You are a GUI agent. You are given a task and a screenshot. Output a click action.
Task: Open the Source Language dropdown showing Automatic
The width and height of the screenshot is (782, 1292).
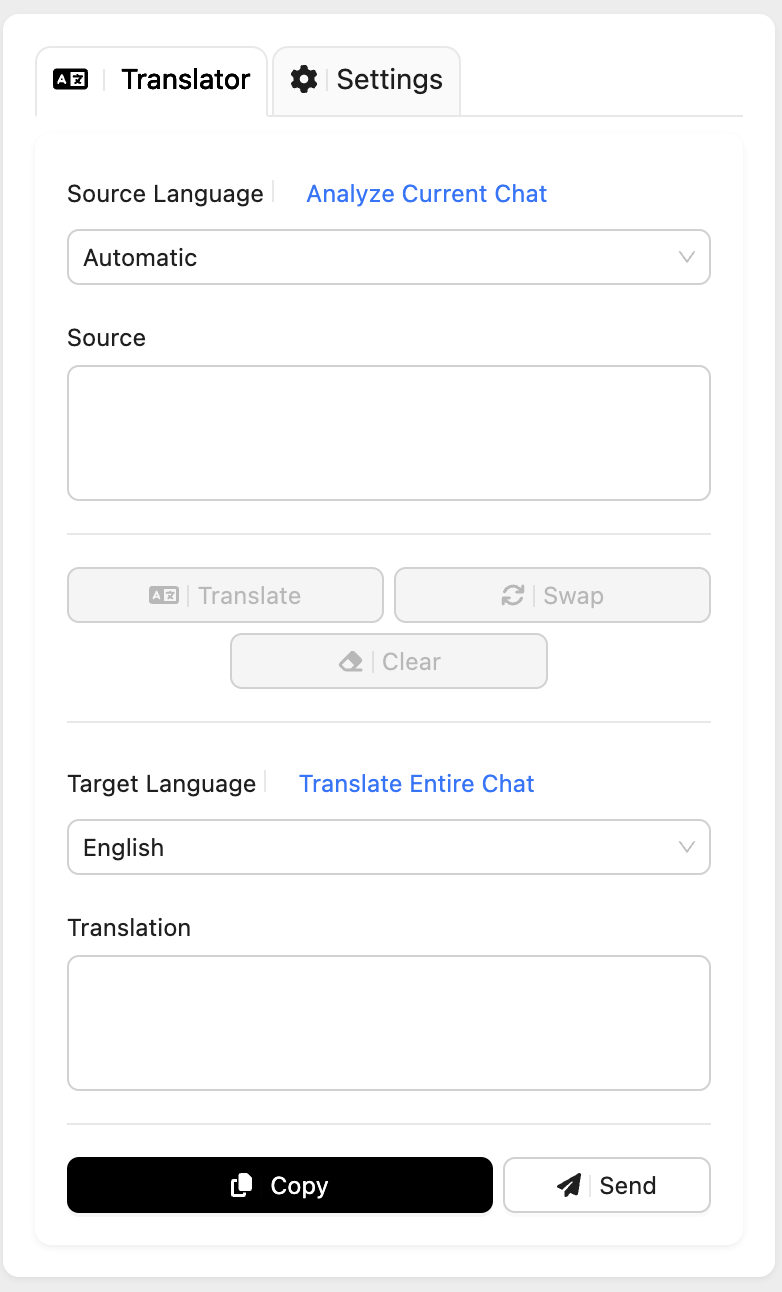(389, 257)
